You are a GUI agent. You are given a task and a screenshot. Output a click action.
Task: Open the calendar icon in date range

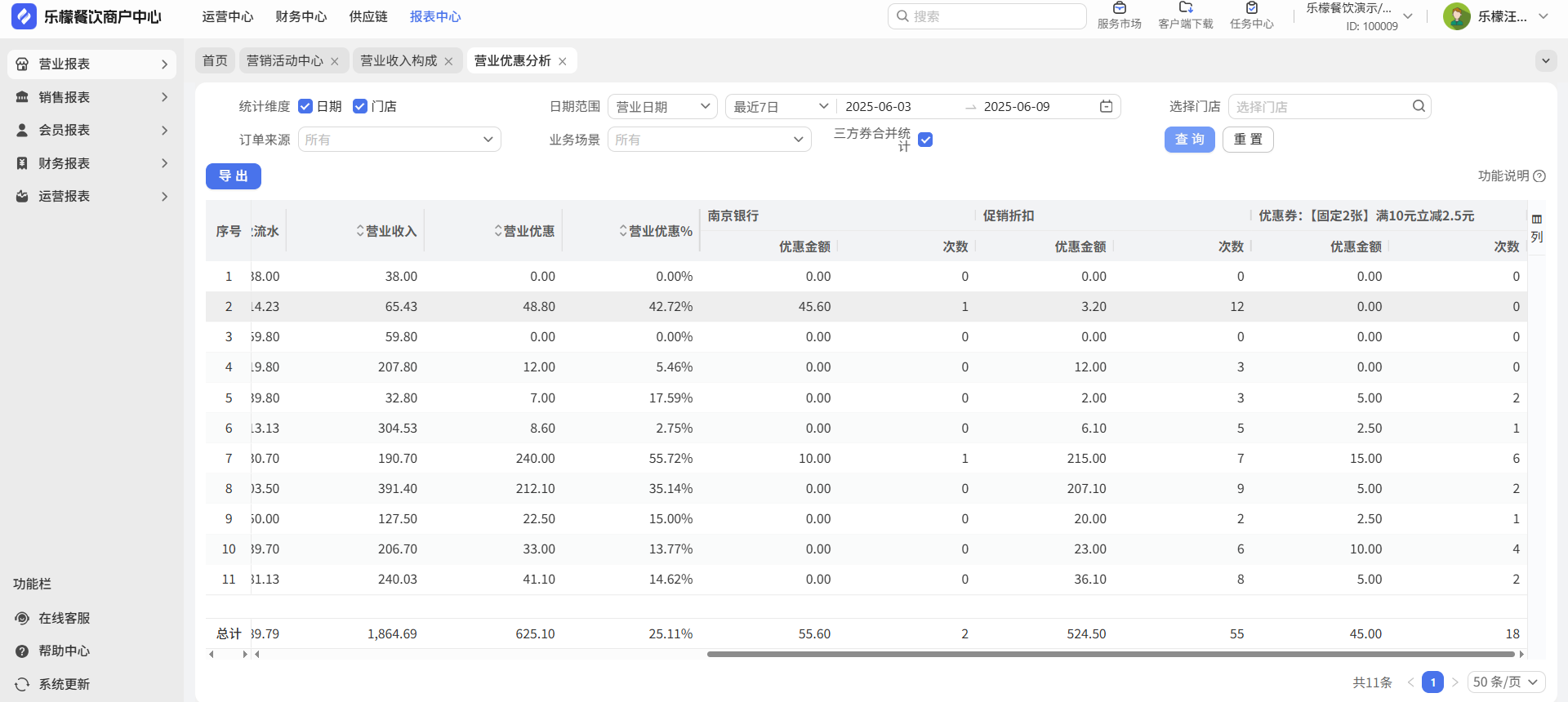click(1107, 106)
